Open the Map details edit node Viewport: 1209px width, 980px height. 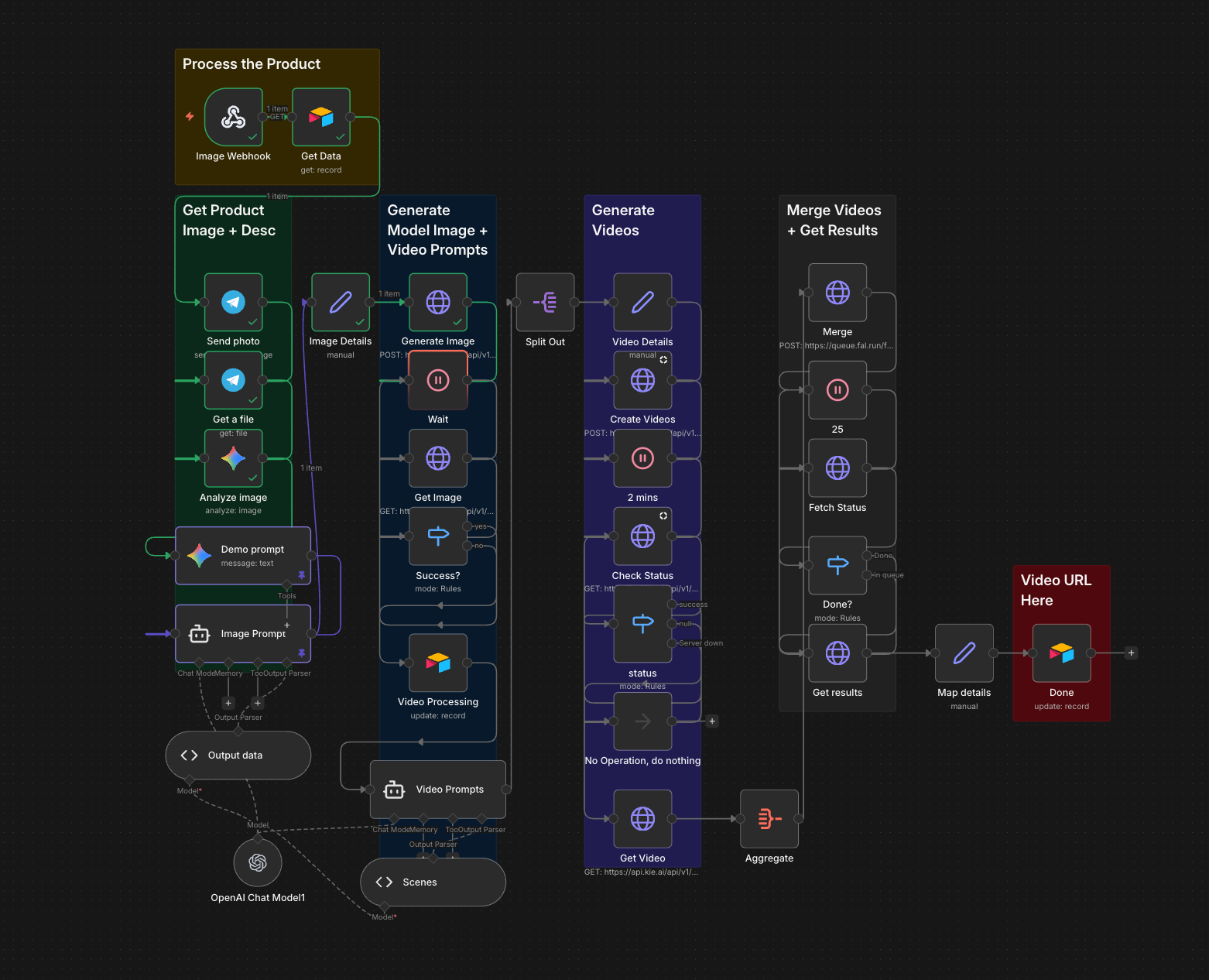tap(964, 653)
